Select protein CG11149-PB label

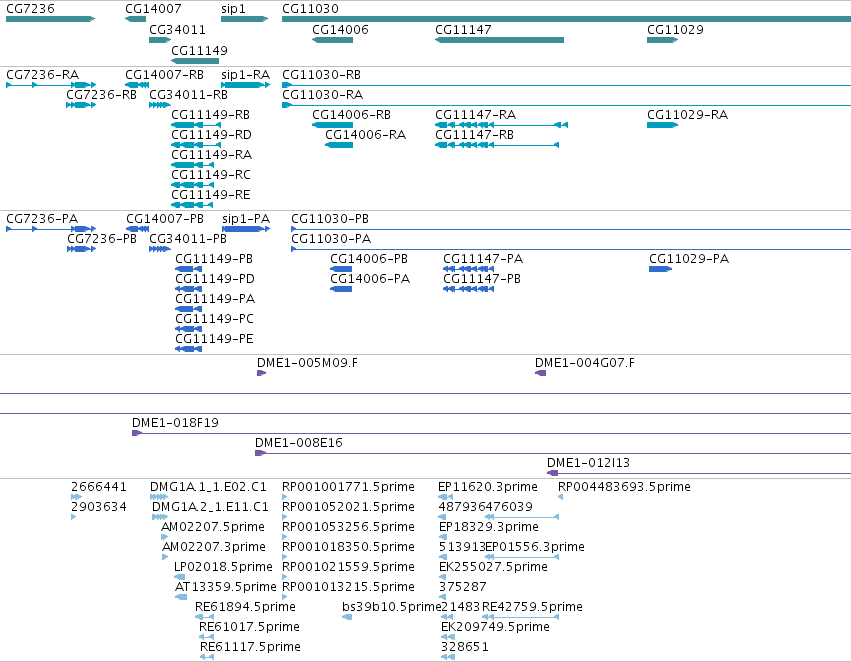tap(214, 259)
